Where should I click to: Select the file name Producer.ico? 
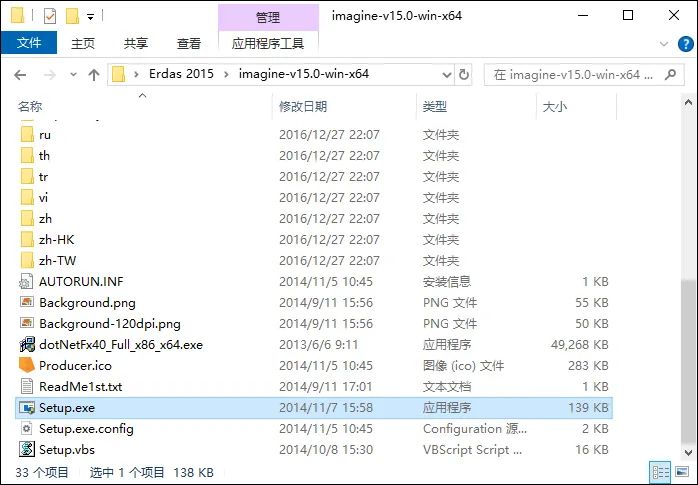[x=75, y=365]
